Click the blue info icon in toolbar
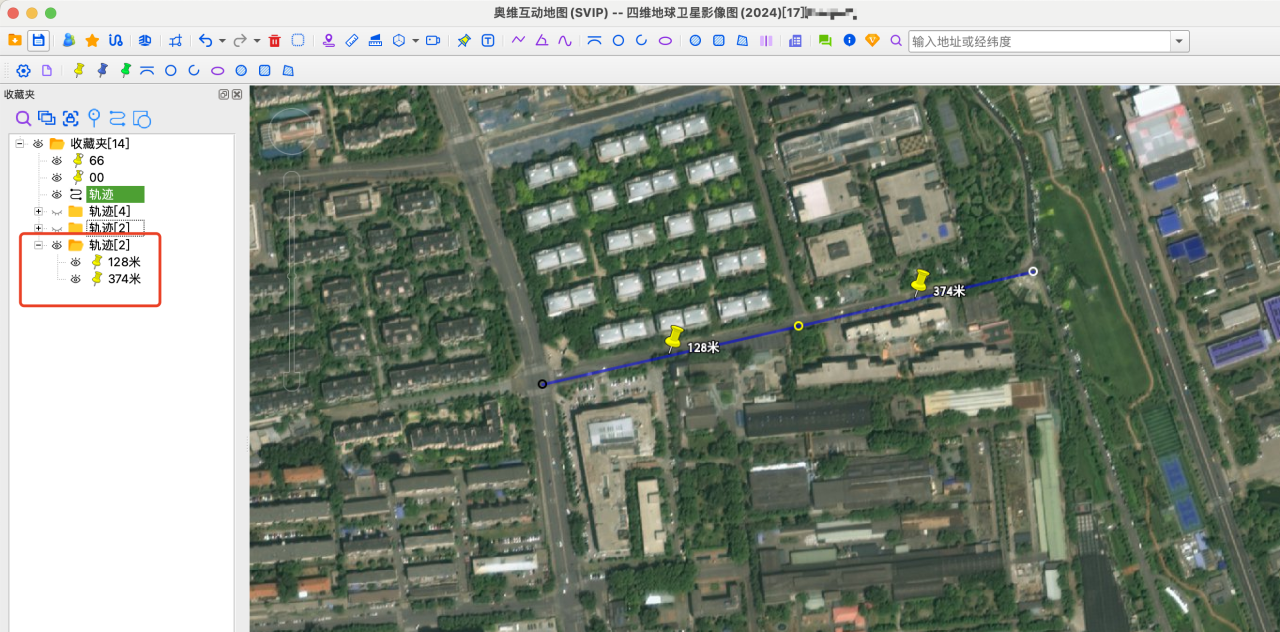1280x632 pixels. coord(849,41)
